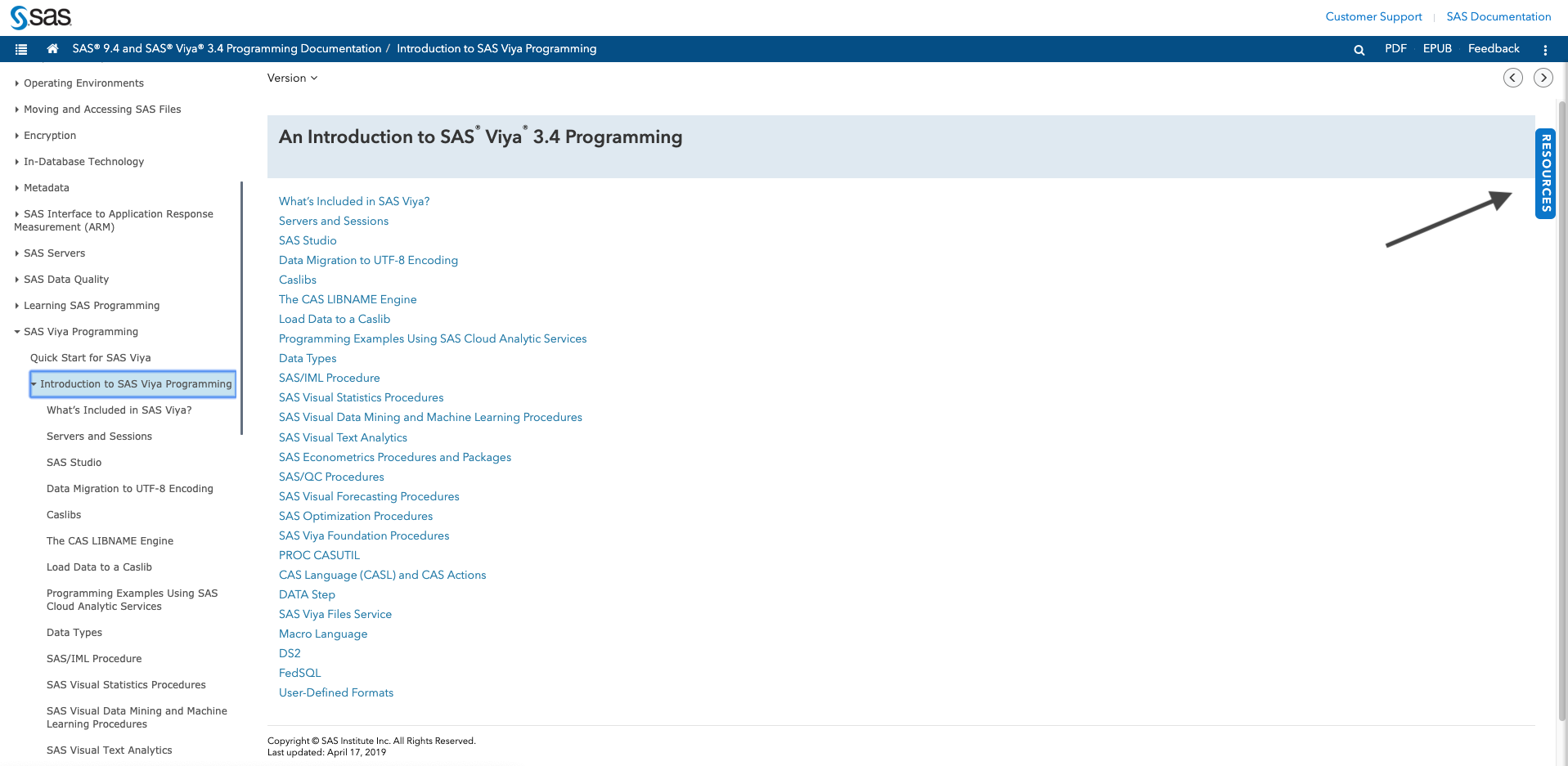1568x766 pixels.
Task: Open Macro Language link
Action: point(323,634)
